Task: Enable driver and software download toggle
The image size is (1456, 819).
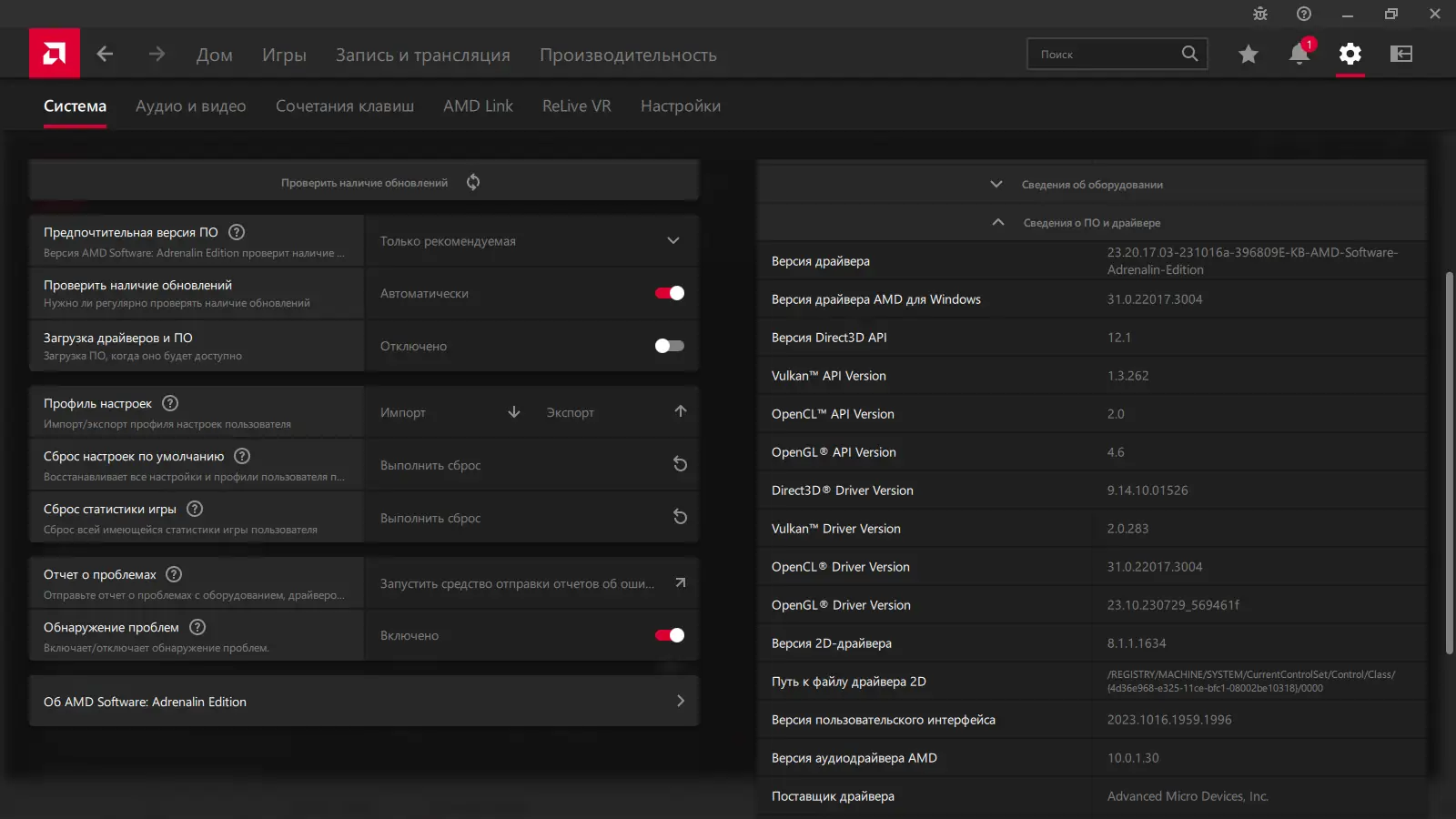Action: coord(670,346)
